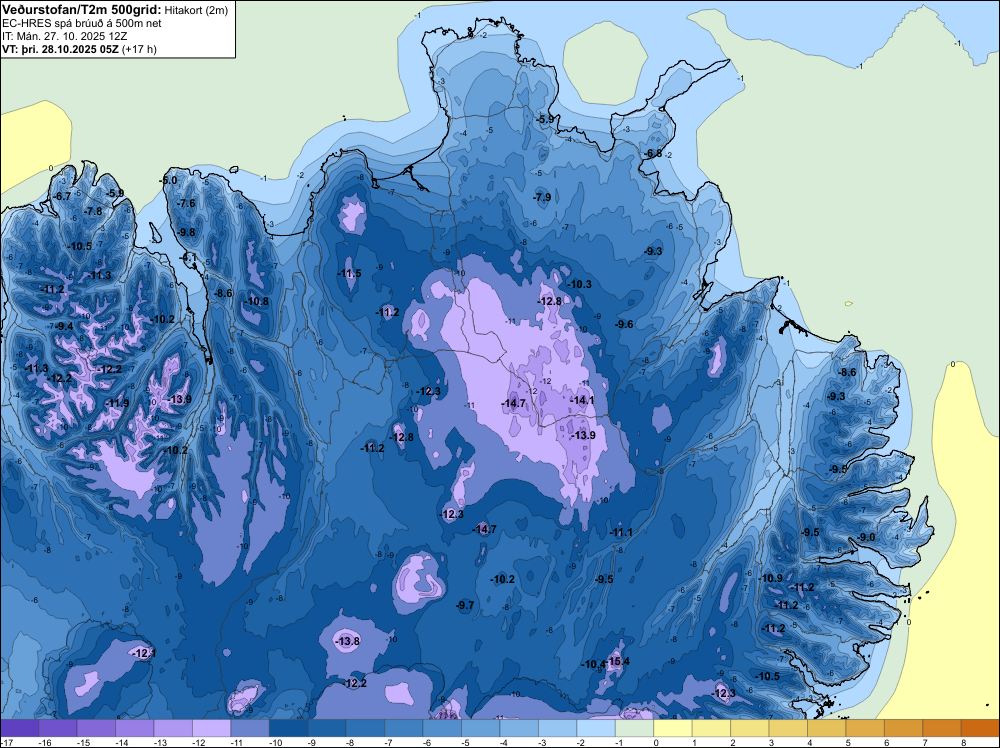Click the -10.9 temperature label

(771, 578)
